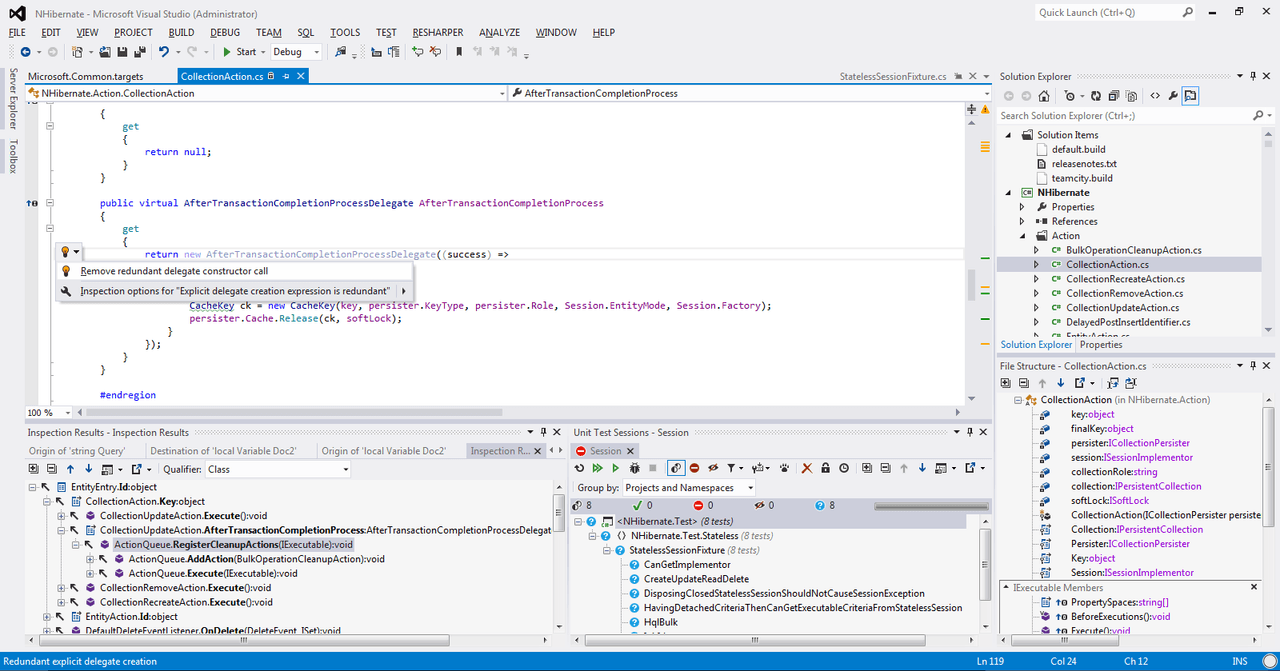The height and width of the screenshot is (671, 1280).
Task: Click the Inspection Results vertical scrollbar
Action: click(x=559, y=556)
